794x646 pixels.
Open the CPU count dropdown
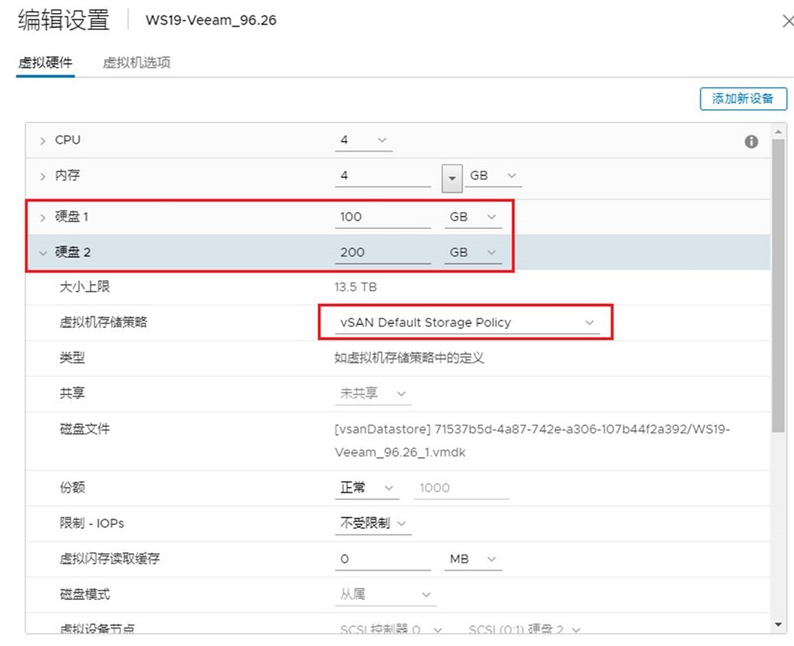tap(364, 141)
